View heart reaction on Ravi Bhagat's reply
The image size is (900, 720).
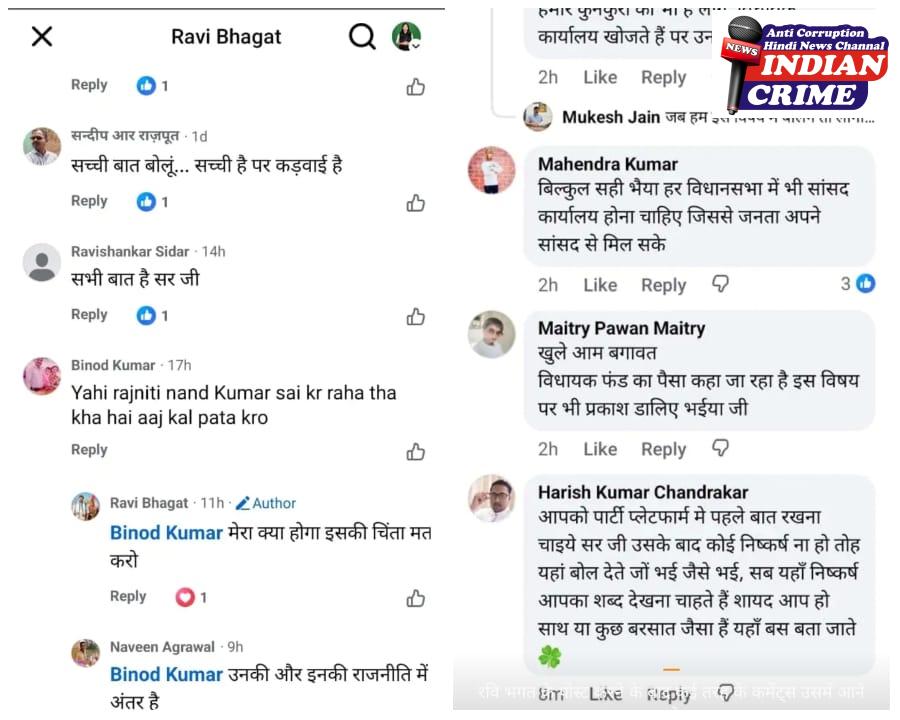pyautogui.click(x=191, y=597)
